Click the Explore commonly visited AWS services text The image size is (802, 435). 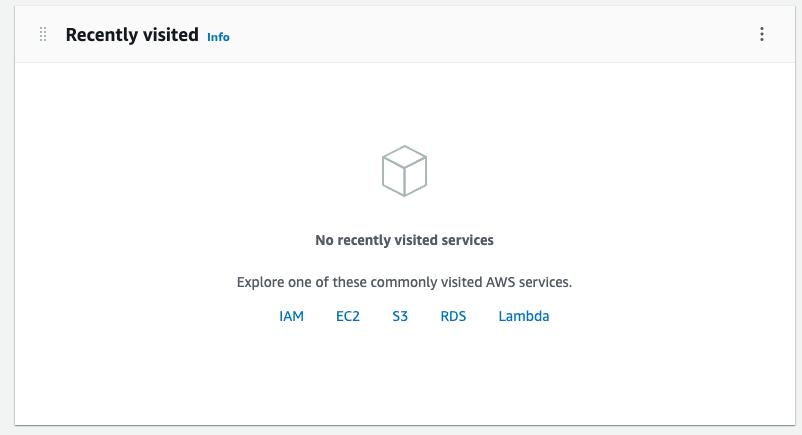coord(404,282)
